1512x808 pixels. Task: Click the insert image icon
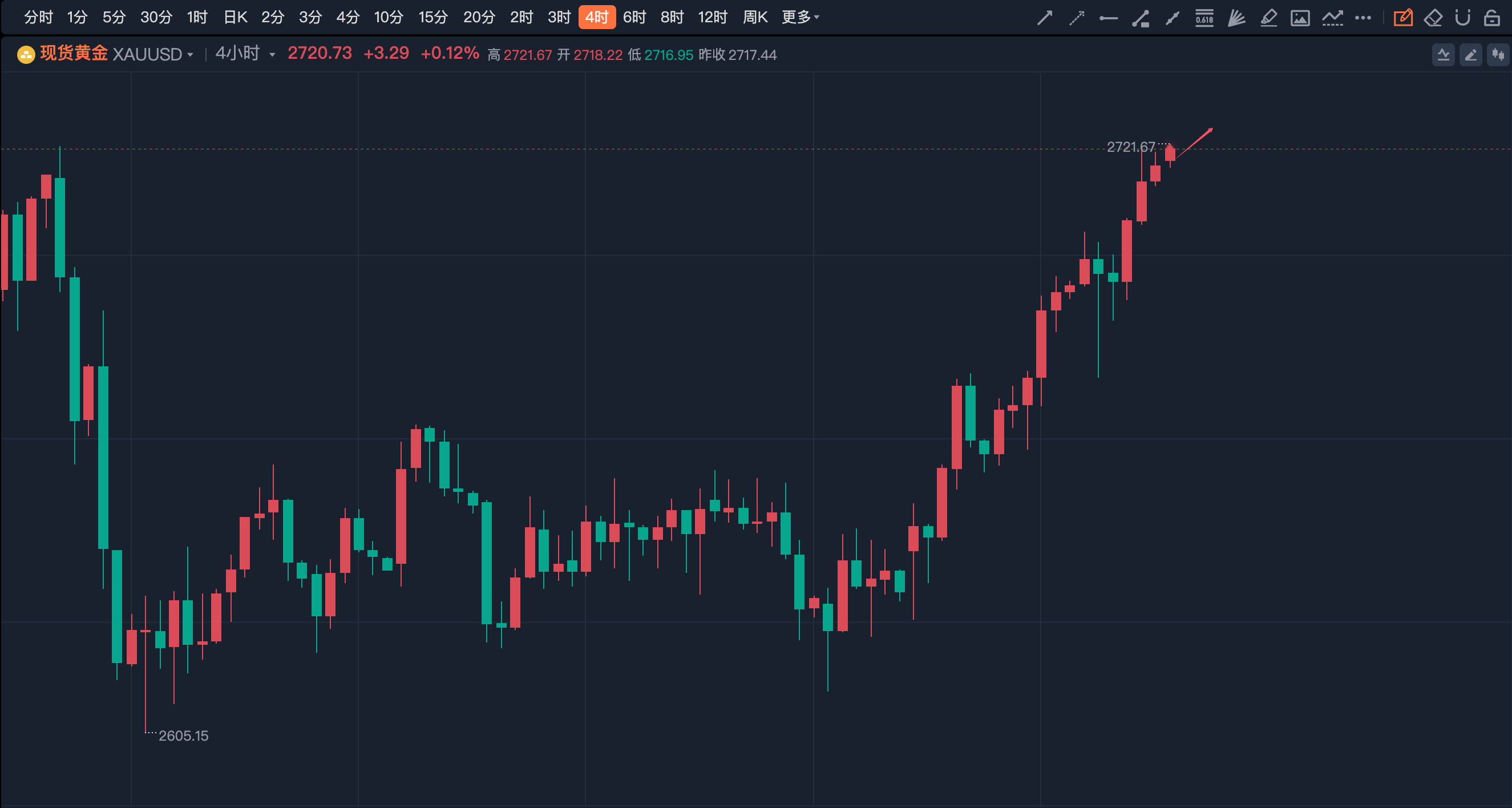click(x=1300, y=18)
